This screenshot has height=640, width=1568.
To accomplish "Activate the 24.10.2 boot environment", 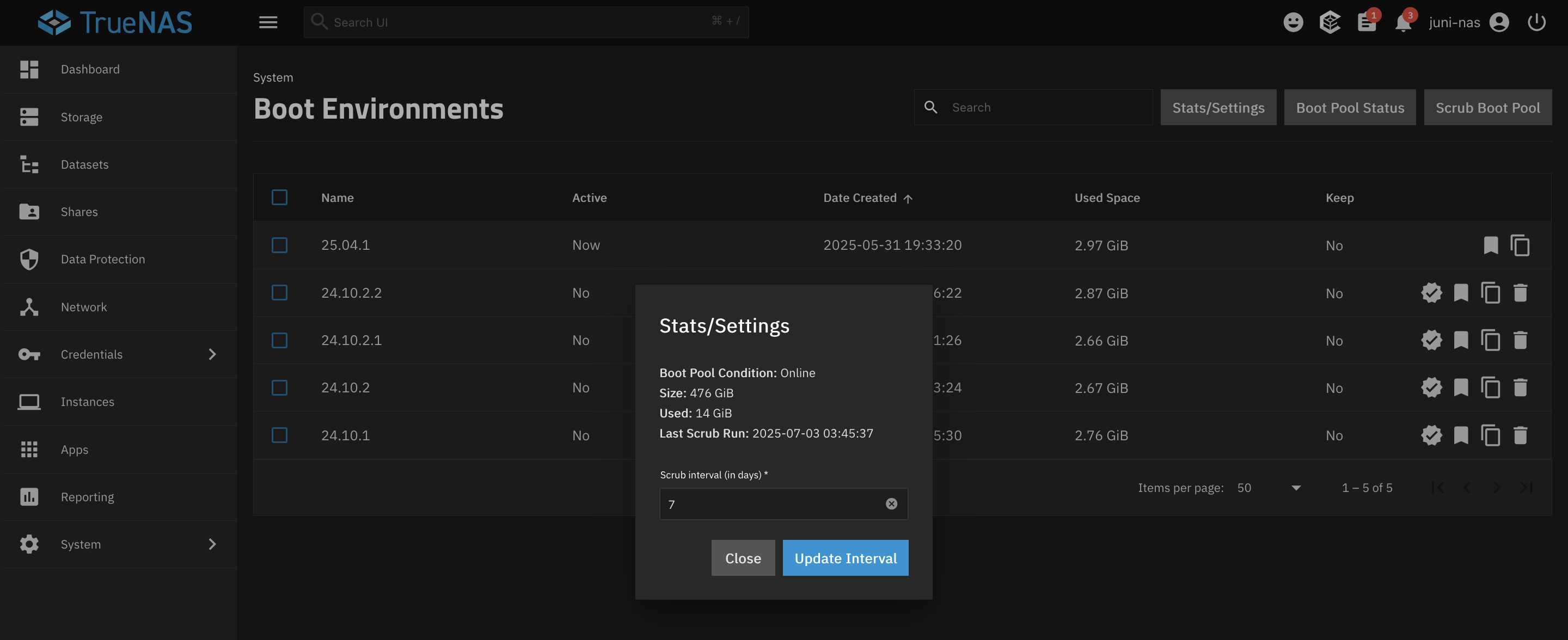I will point(1431,387).
